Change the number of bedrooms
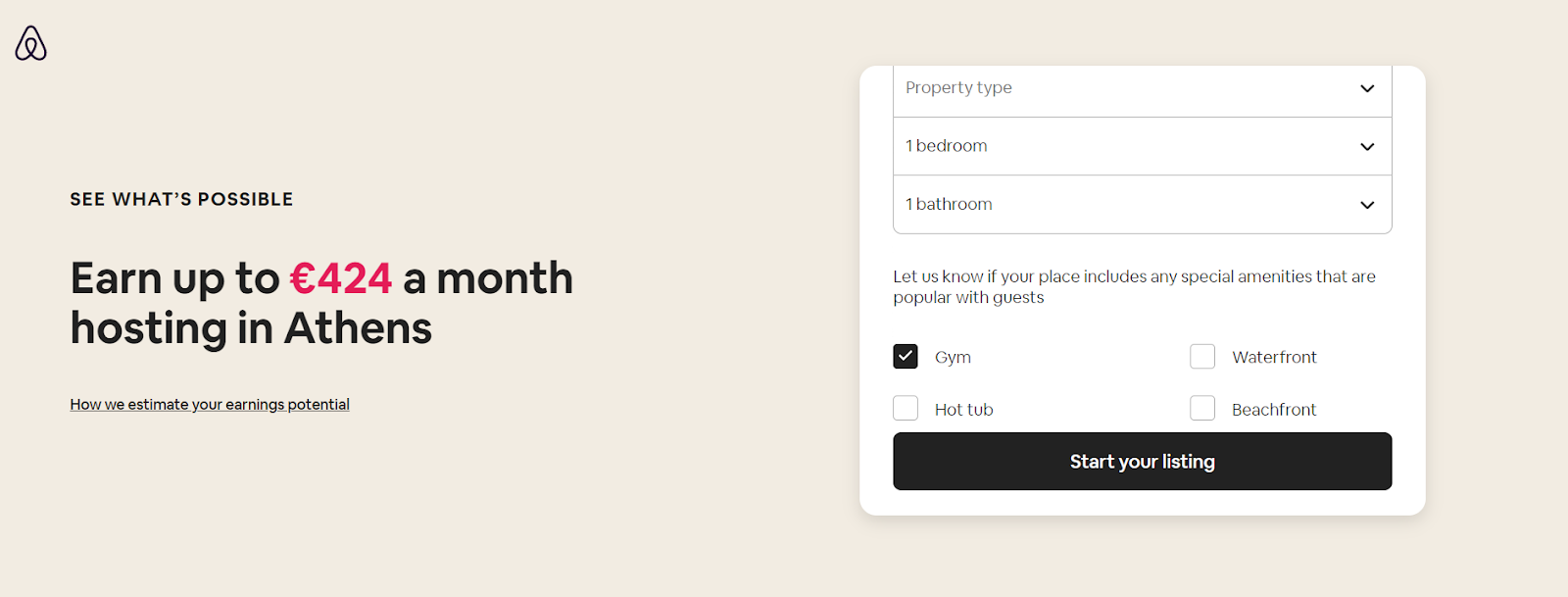The height and width of the screenshot is (597, 1568). 1142,146
